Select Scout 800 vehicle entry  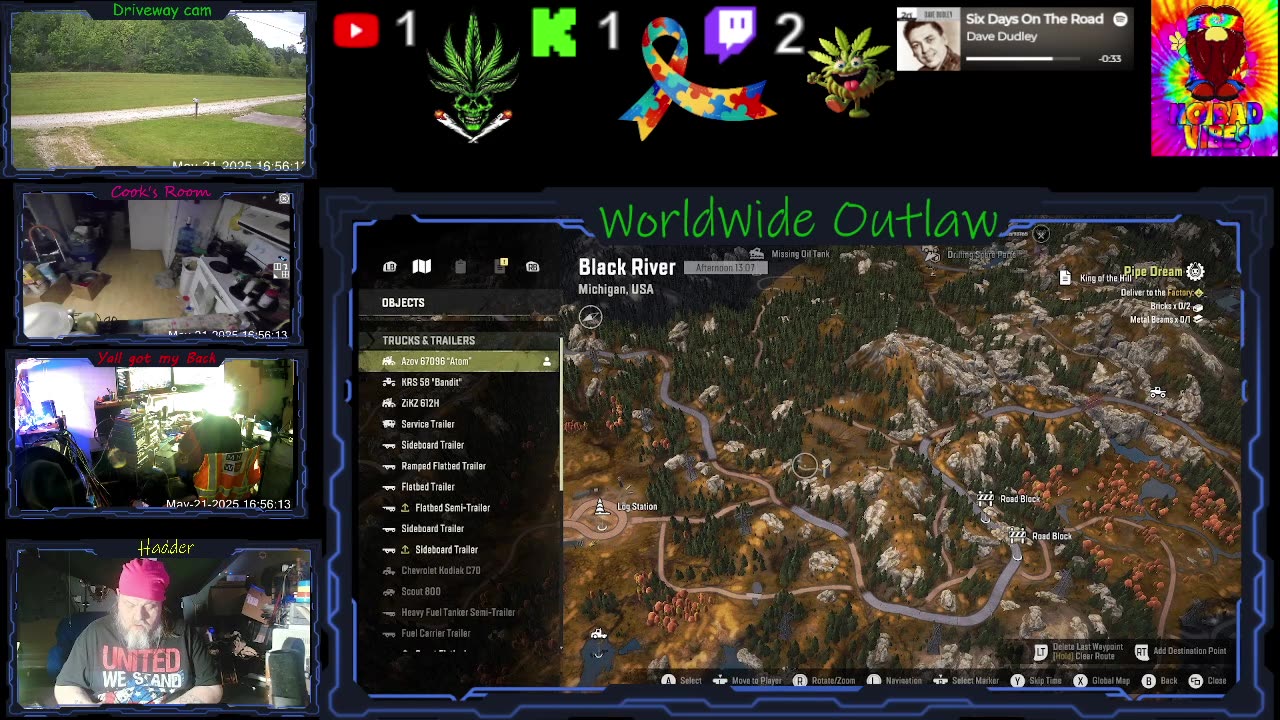458,591
